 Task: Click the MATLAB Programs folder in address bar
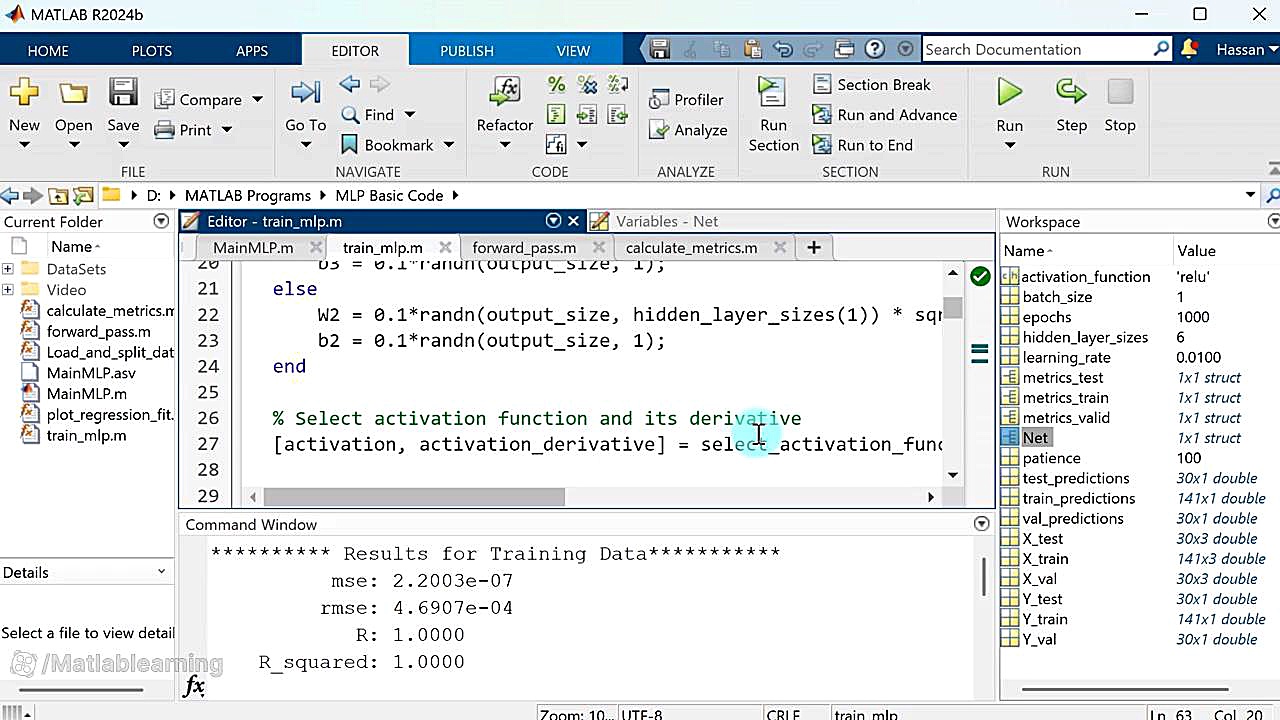(247, 196)
